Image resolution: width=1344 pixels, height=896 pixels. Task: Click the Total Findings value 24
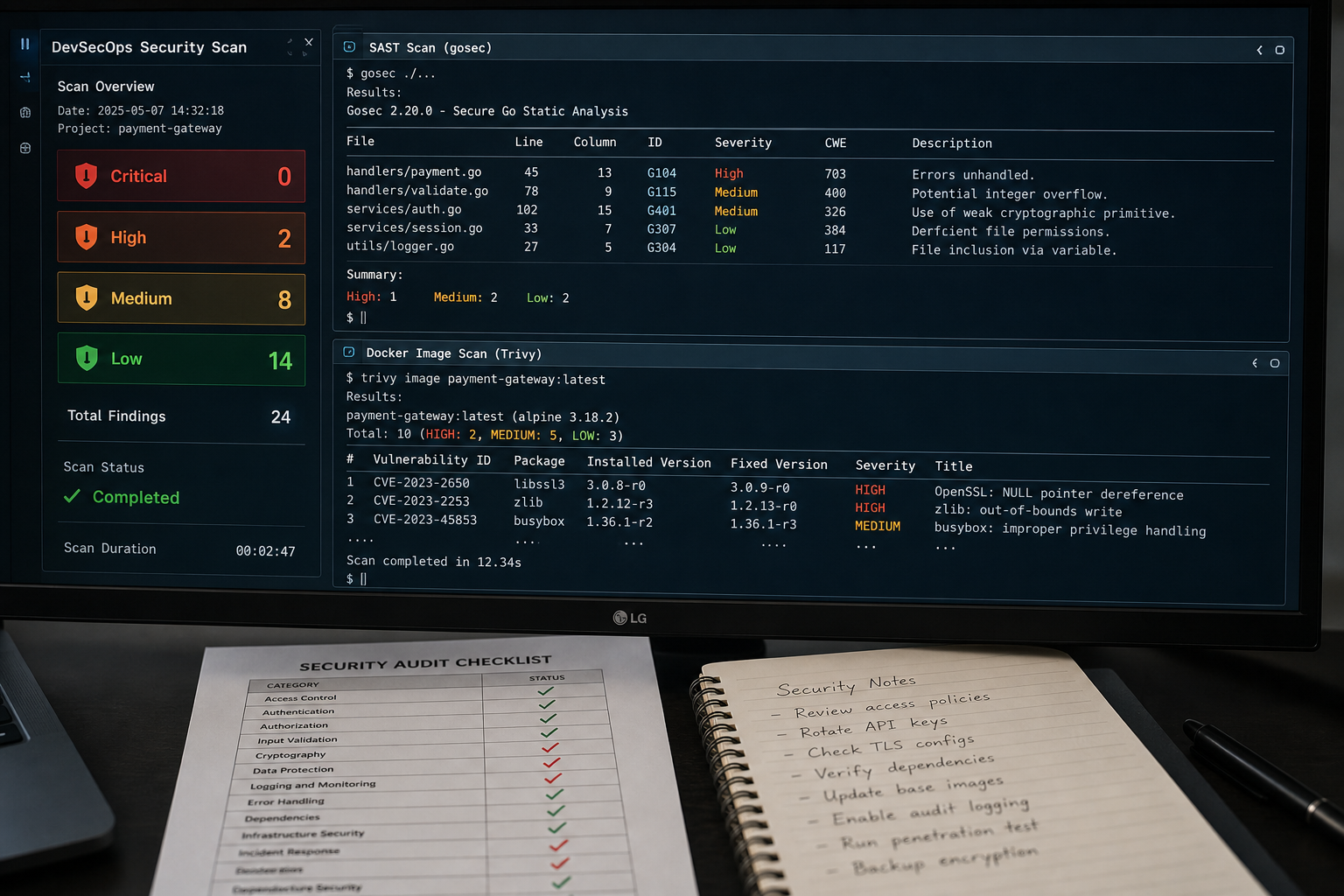tap(281, 417)
